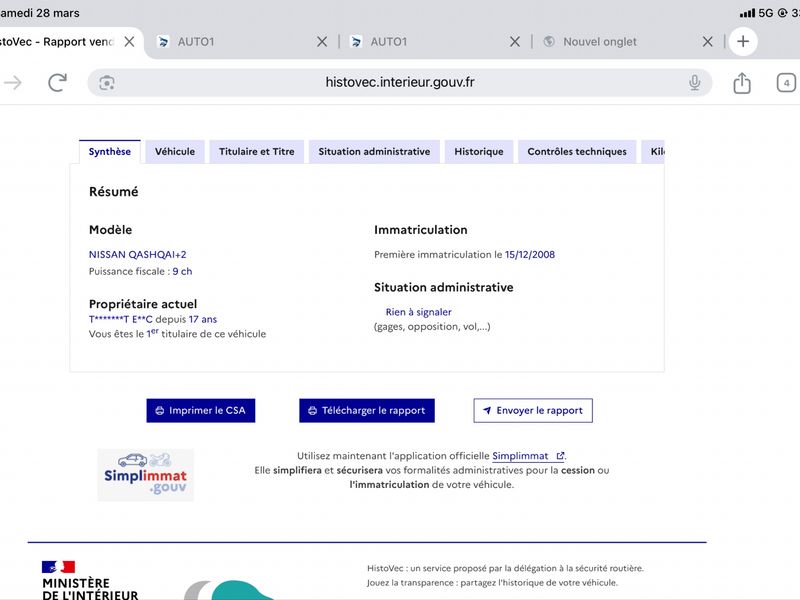Click the 9 ch fiscal power value
This screenshot has width=800, height=600.
(182, 271)
